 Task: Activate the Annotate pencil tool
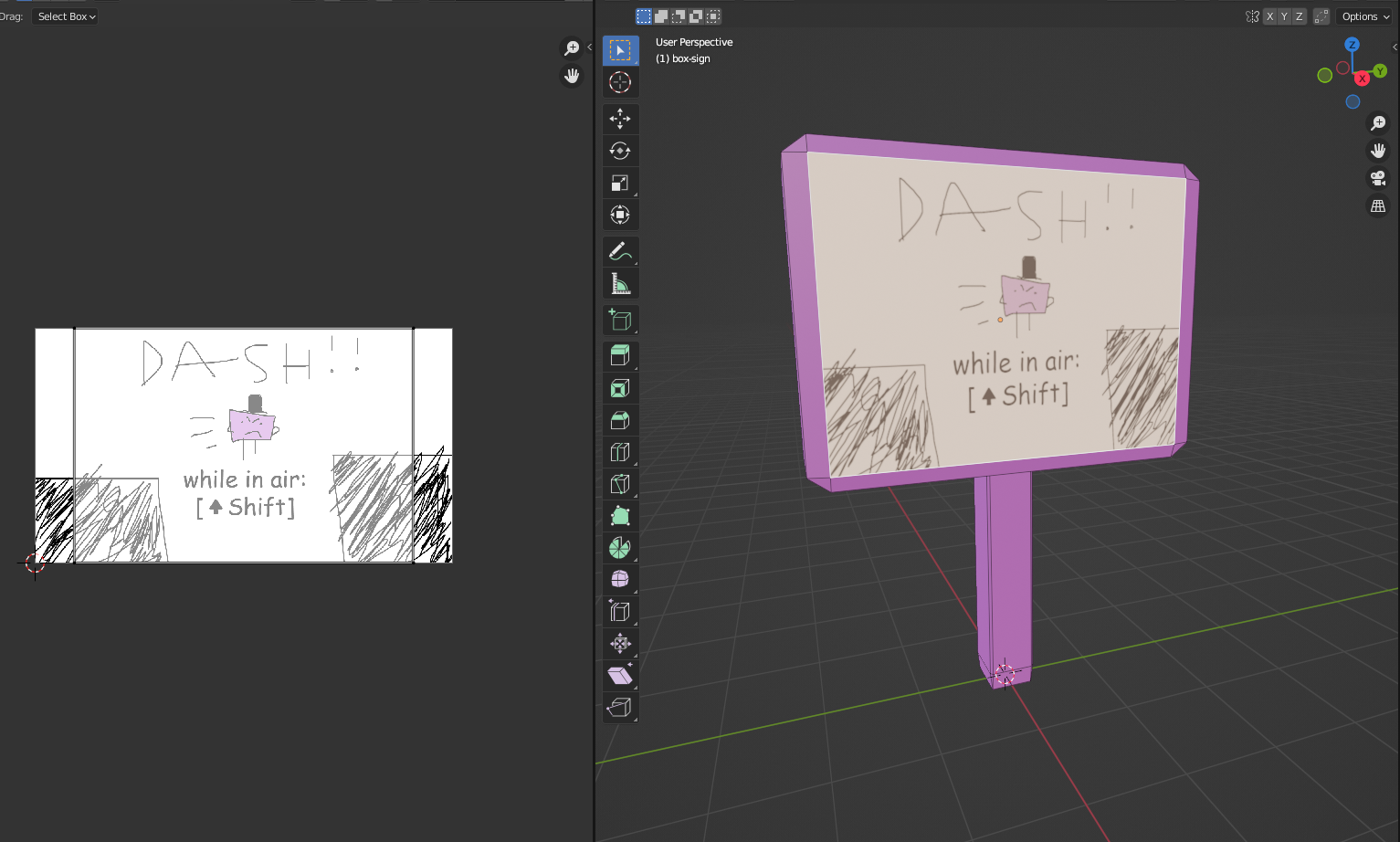(620, 251)
